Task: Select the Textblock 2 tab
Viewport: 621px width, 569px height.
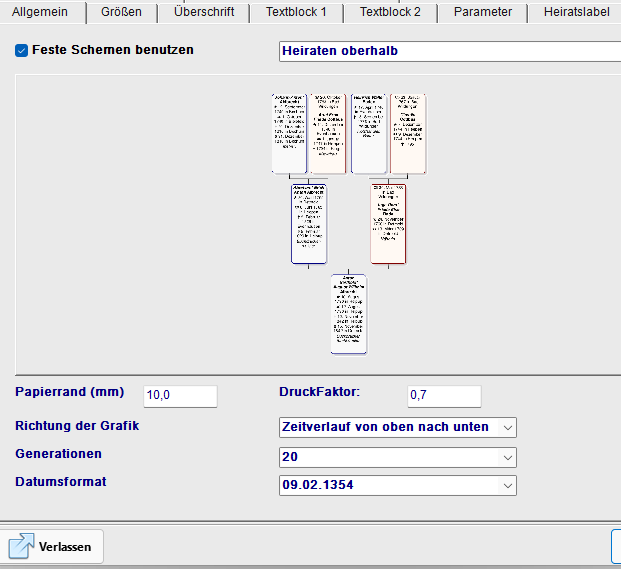Action: click(390, 12)
